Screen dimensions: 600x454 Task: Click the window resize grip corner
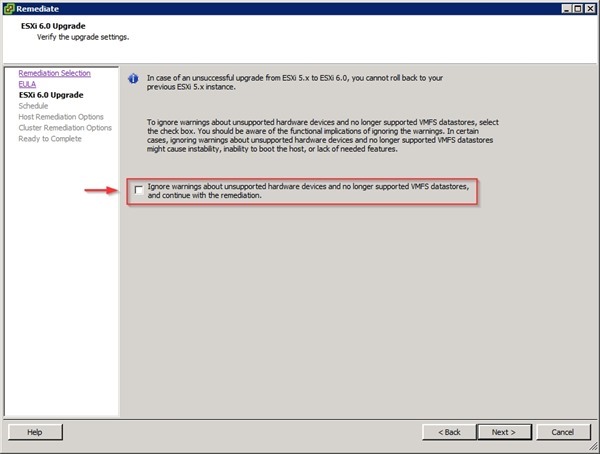[x=593, y=446]
